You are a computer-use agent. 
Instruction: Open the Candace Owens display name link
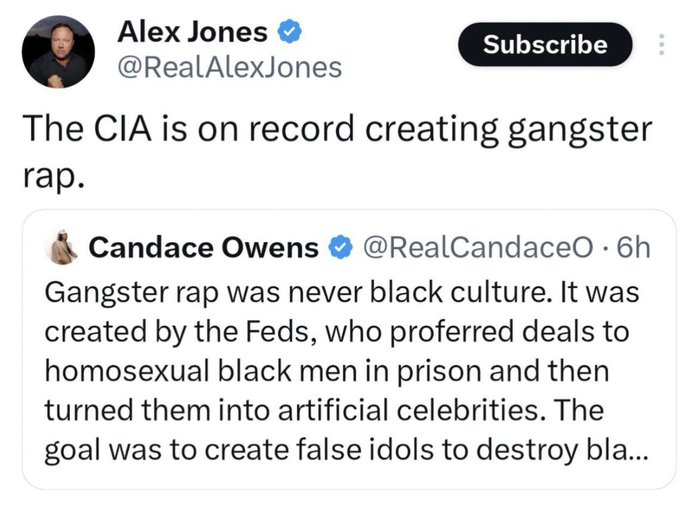point(204,247)
